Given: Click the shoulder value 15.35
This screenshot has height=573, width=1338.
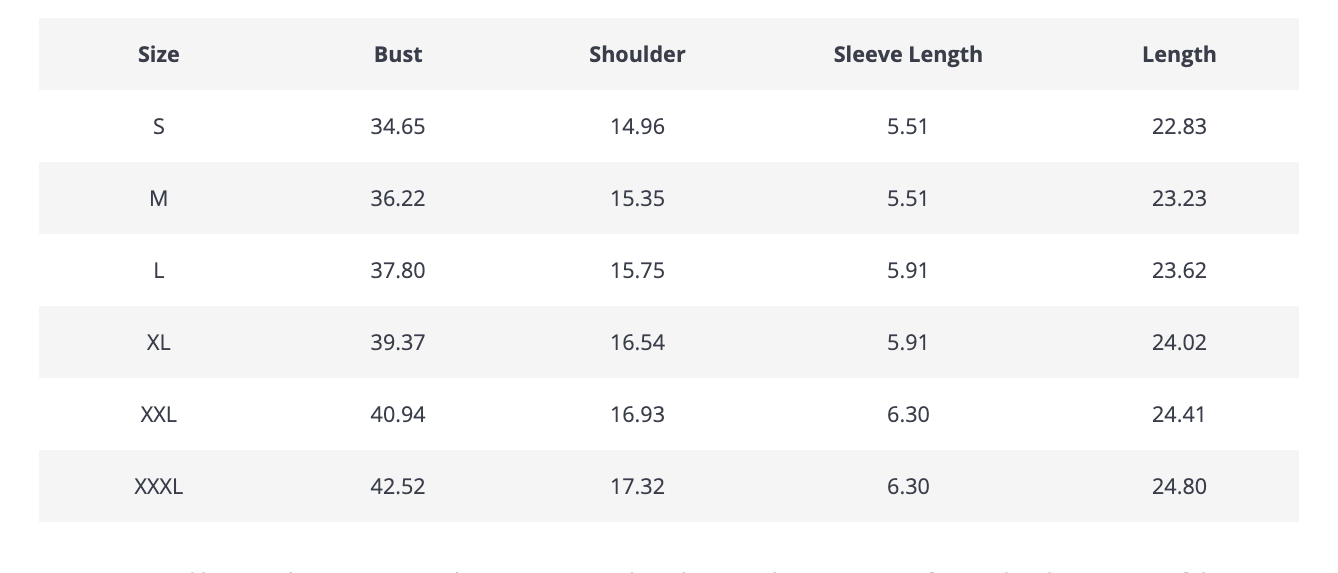Looking at the screenshot, I should (x=637, y=198).
